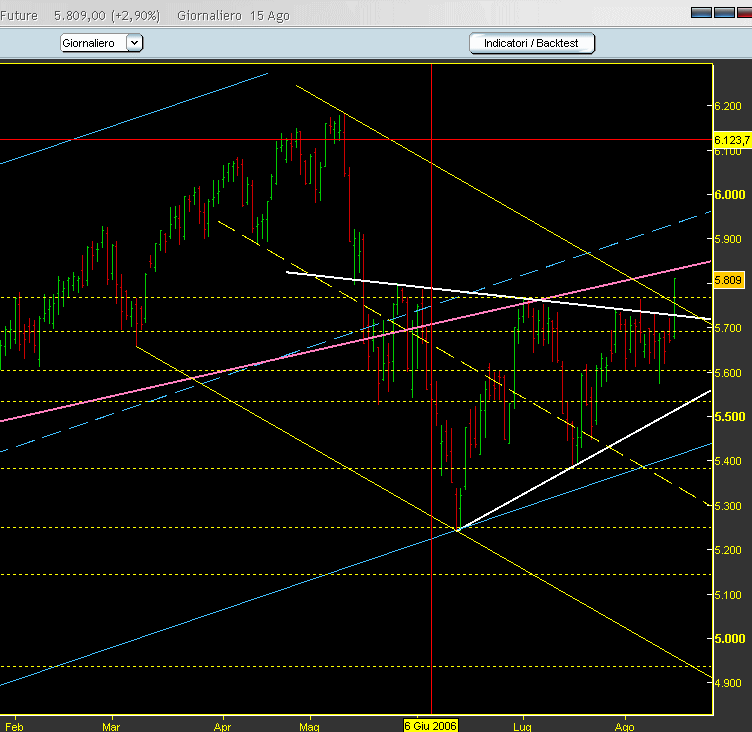Click the 5.200 price axis label

(728, 550)
